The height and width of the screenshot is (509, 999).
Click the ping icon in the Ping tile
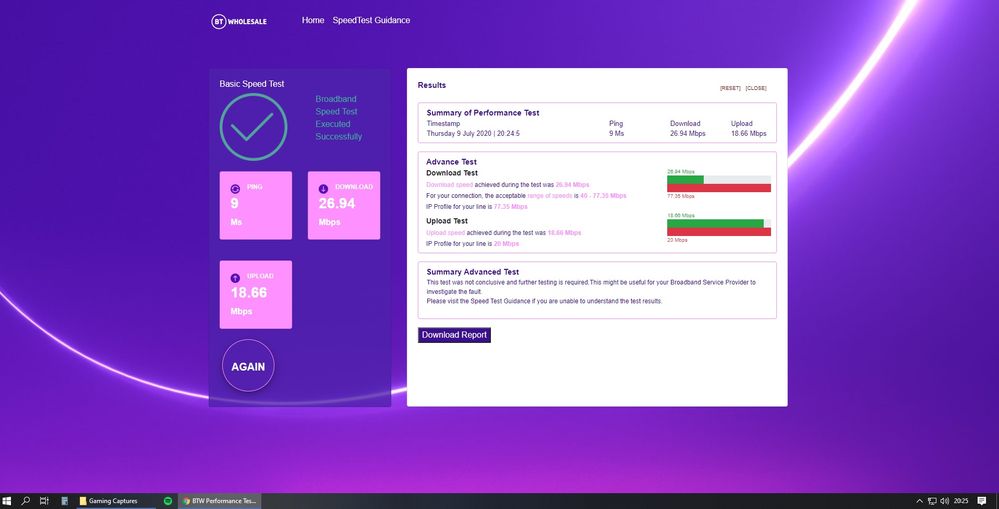(235, 188)
